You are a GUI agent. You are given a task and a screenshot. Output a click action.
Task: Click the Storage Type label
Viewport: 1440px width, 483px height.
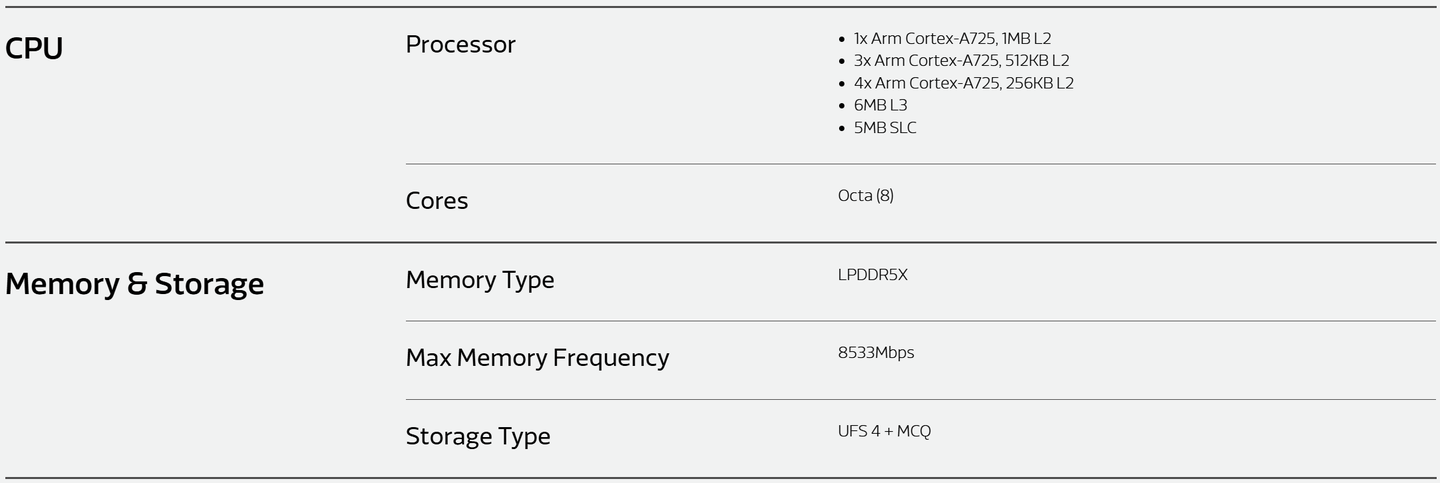[x=478, y=436]
